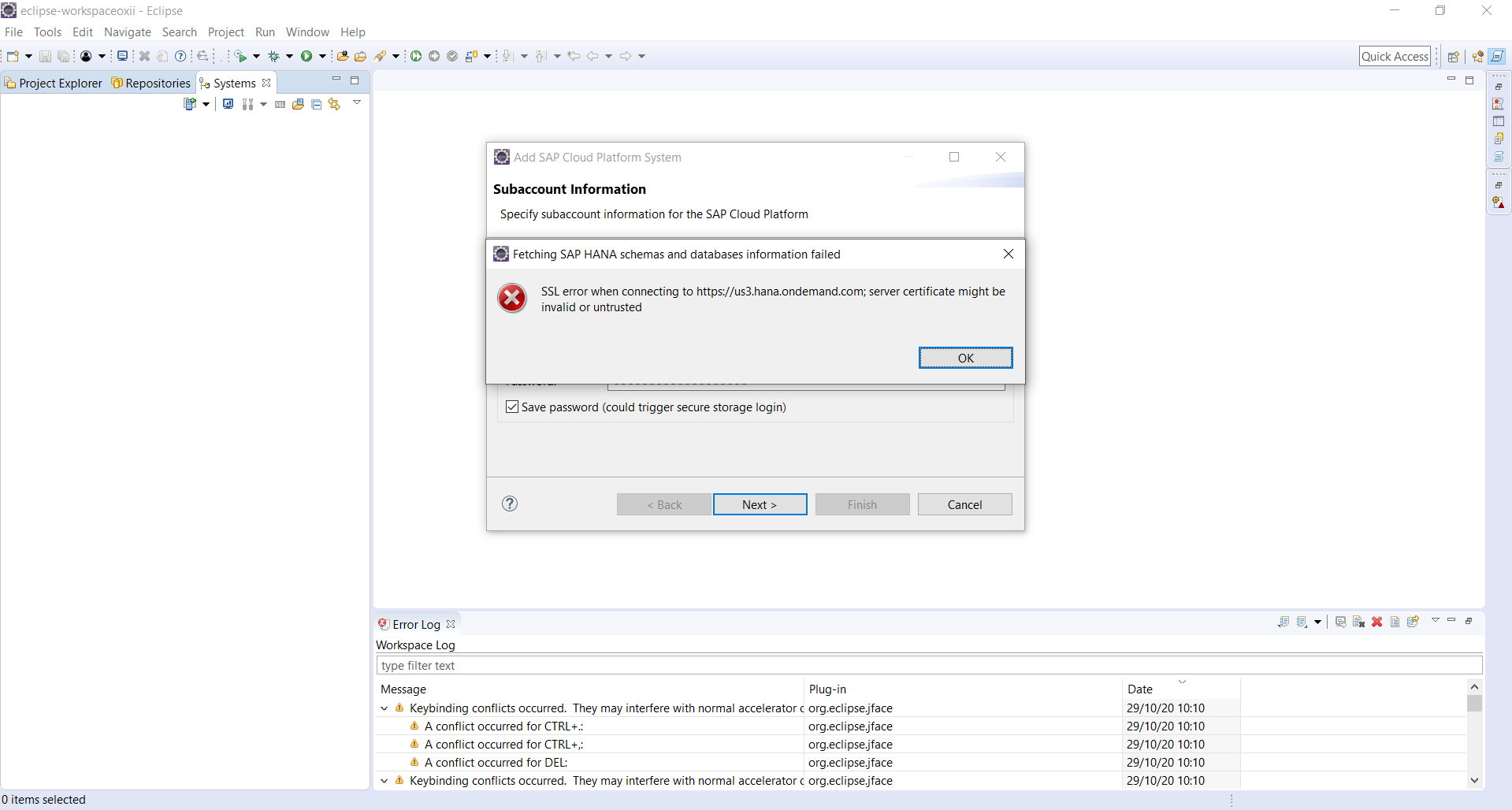Click the Open Perspective icon near Quick Access

pos(1453,56)
